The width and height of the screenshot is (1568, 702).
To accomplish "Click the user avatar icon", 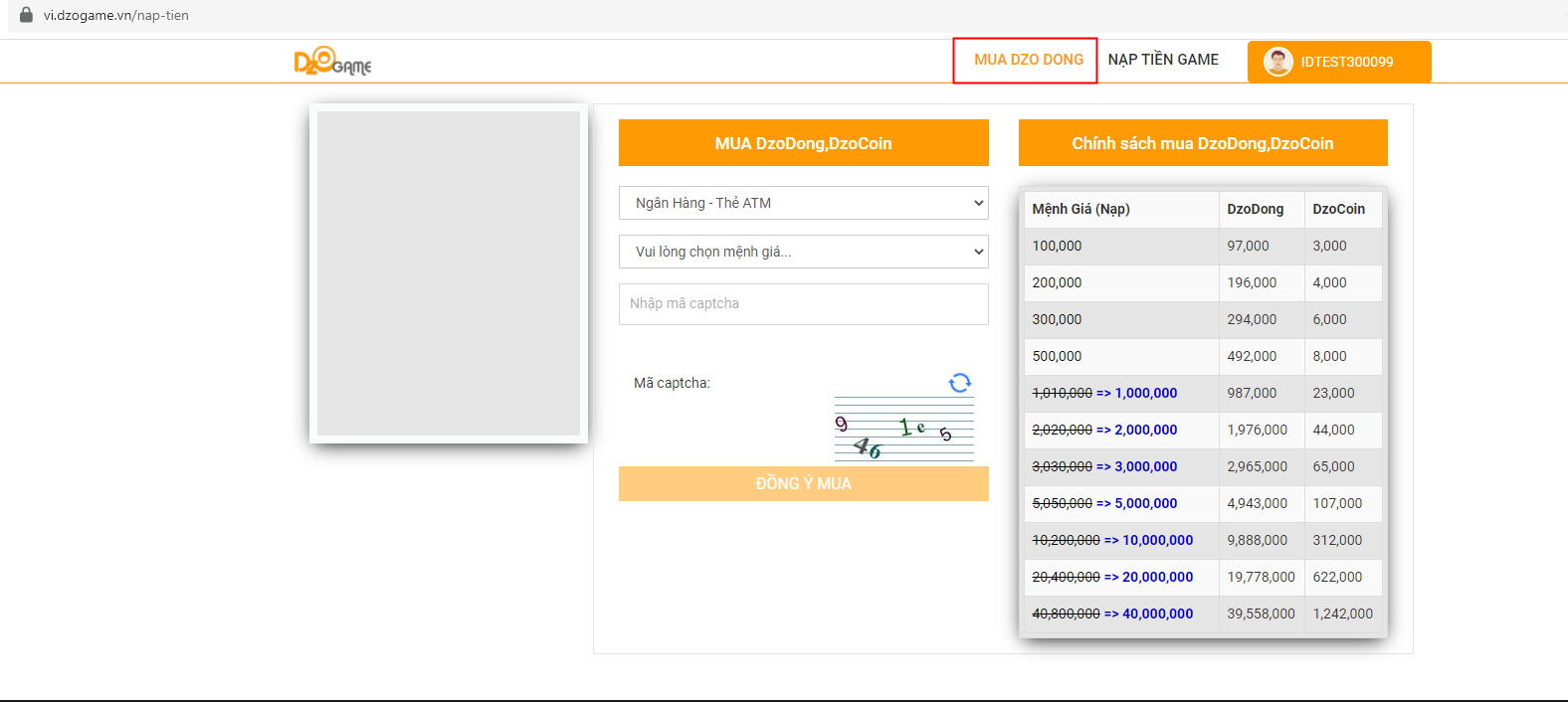I will click(x=1277, y=62).
